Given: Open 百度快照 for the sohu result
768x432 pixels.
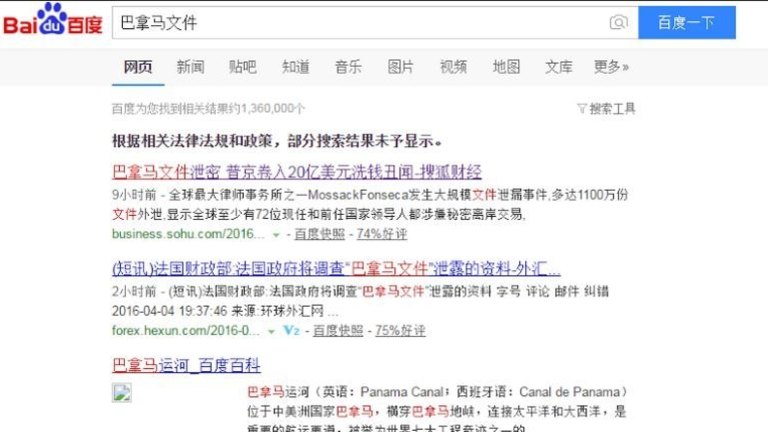Looking at the screenshot, I should tap(319, 234).
